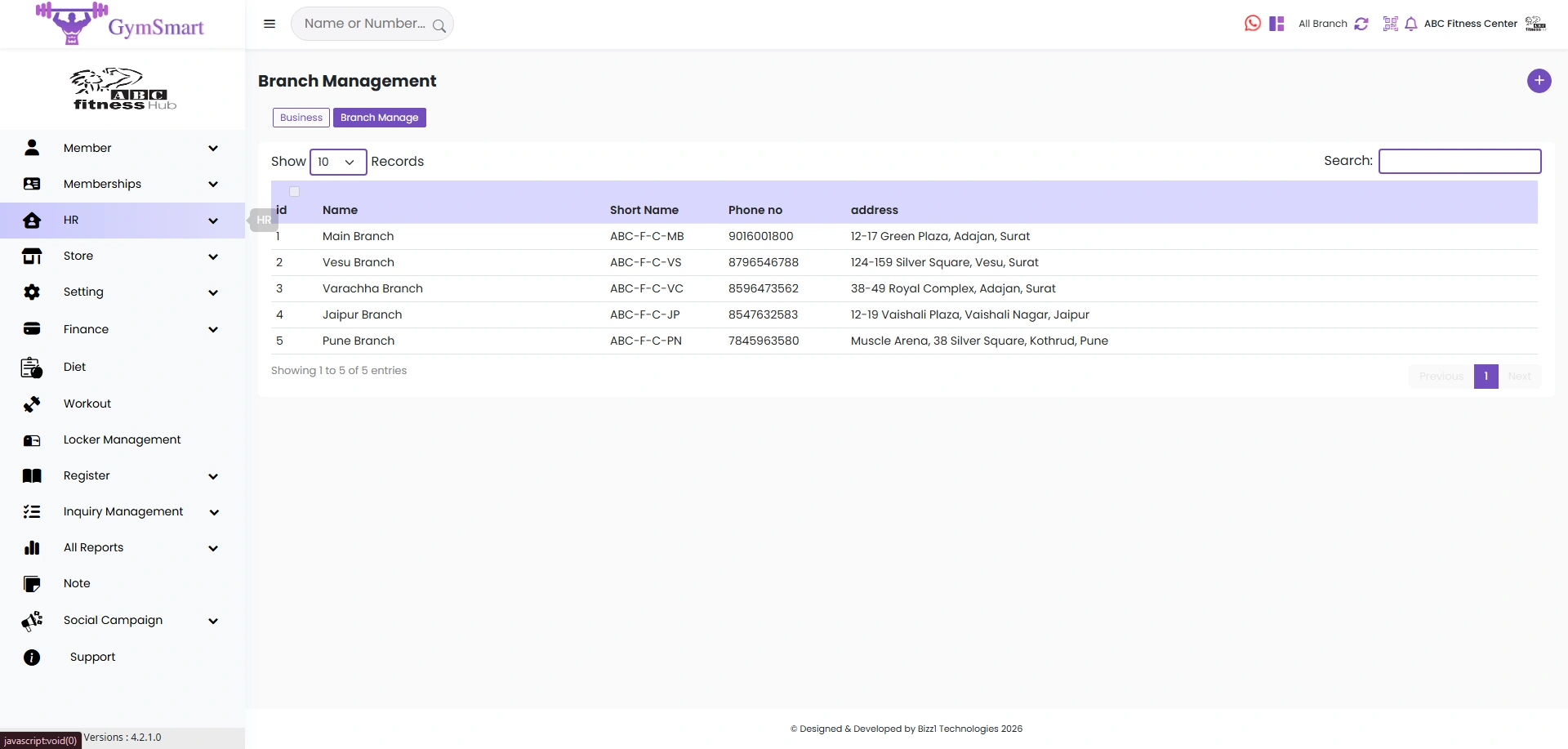Expand the All Reports chevron
The width and height of the screenshot is (1568, 749).
click(213, 548)
